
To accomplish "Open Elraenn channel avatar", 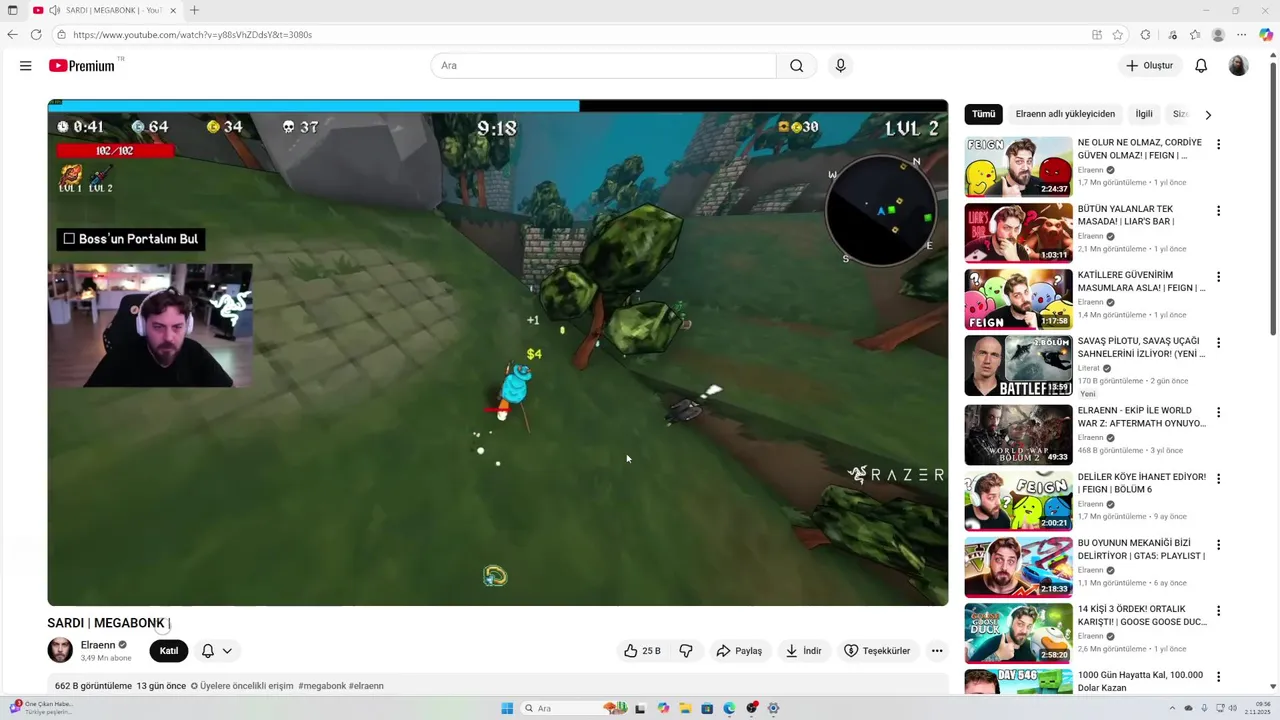I will coord(60,650).
